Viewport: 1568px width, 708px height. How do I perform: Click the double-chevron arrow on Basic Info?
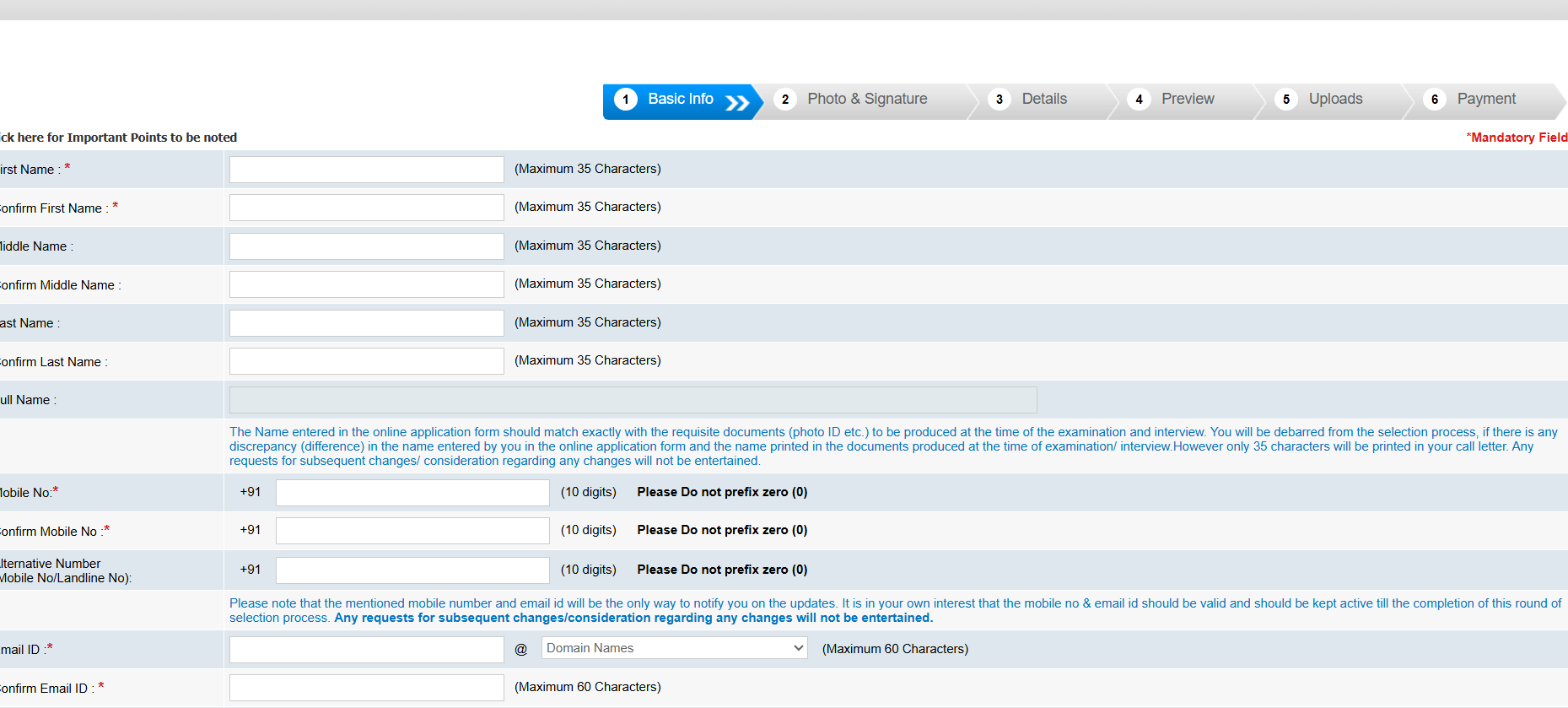pos(737,102)
